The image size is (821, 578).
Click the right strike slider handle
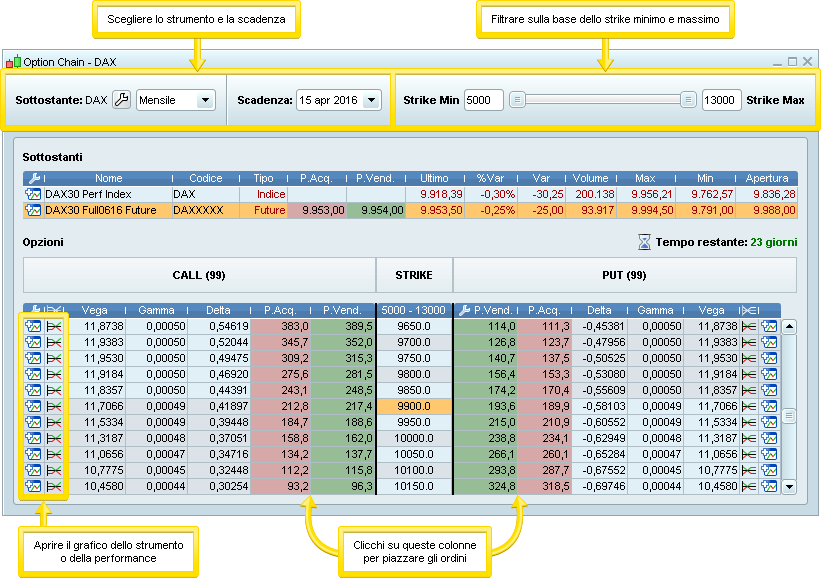[688, 99]
